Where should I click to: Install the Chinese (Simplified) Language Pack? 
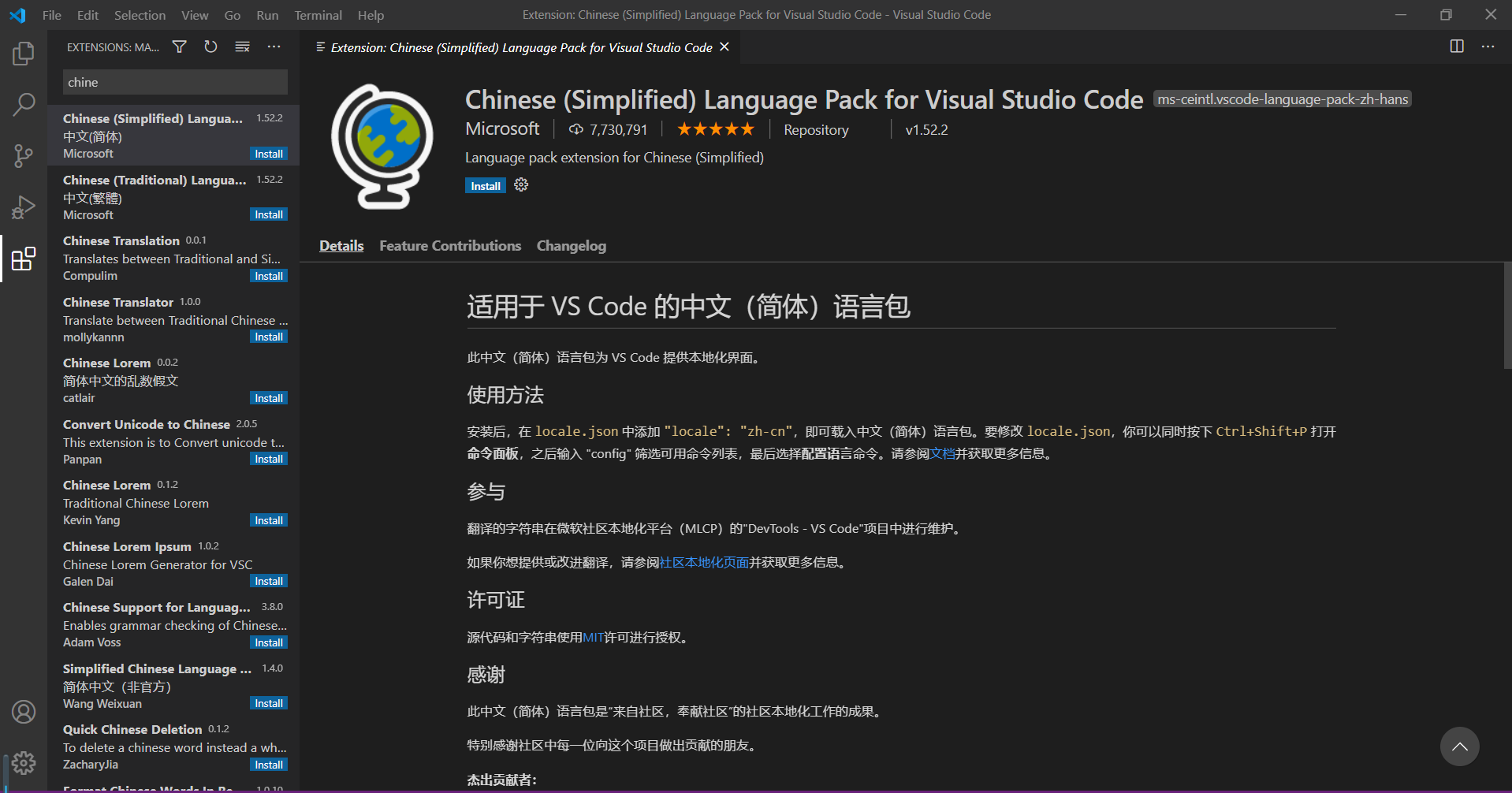[x=485, y=185]
